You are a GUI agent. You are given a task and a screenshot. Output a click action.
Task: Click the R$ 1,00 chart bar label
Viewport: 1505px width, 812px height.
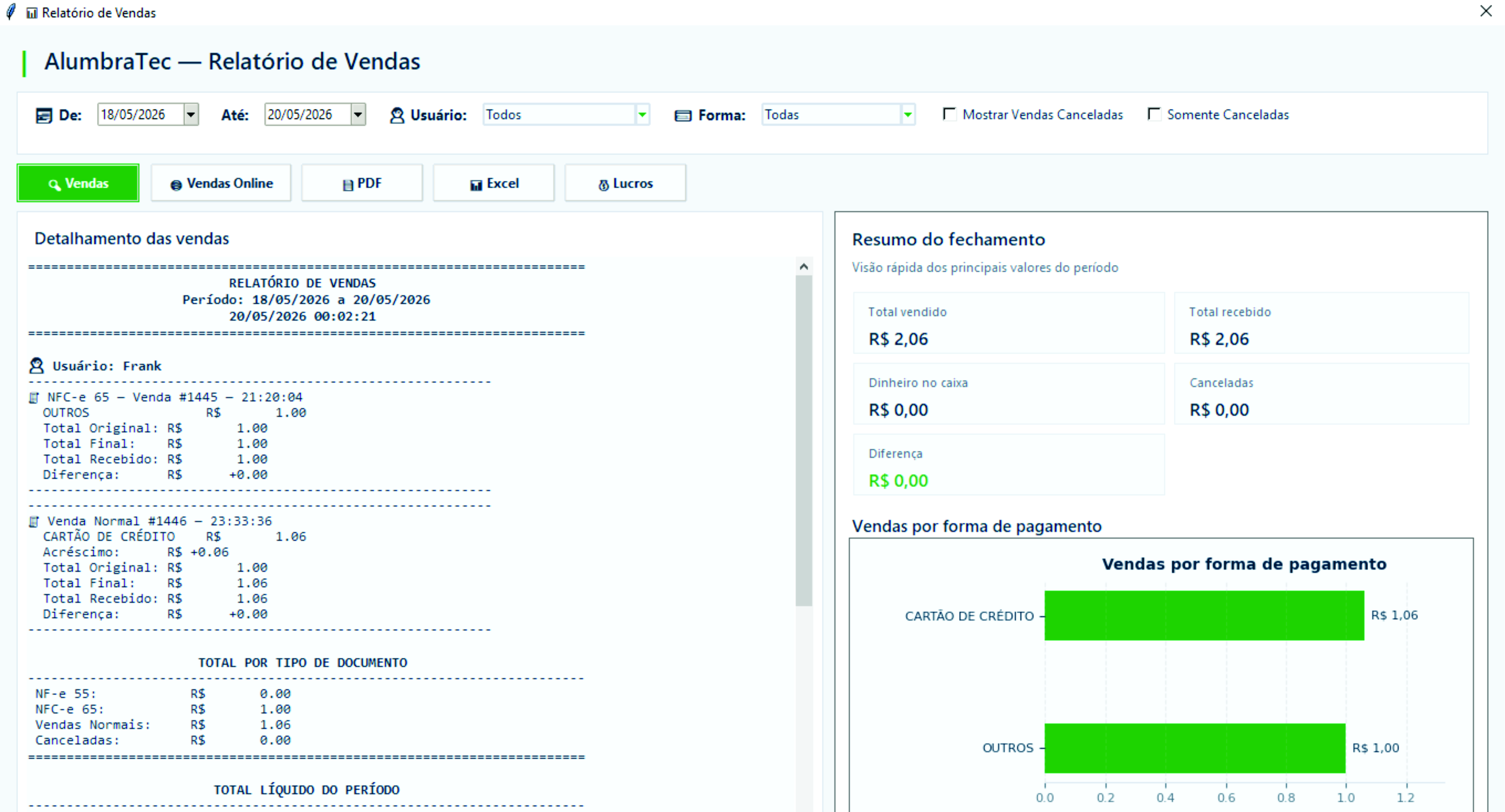pyautogui.click(x=1376, y=748)
